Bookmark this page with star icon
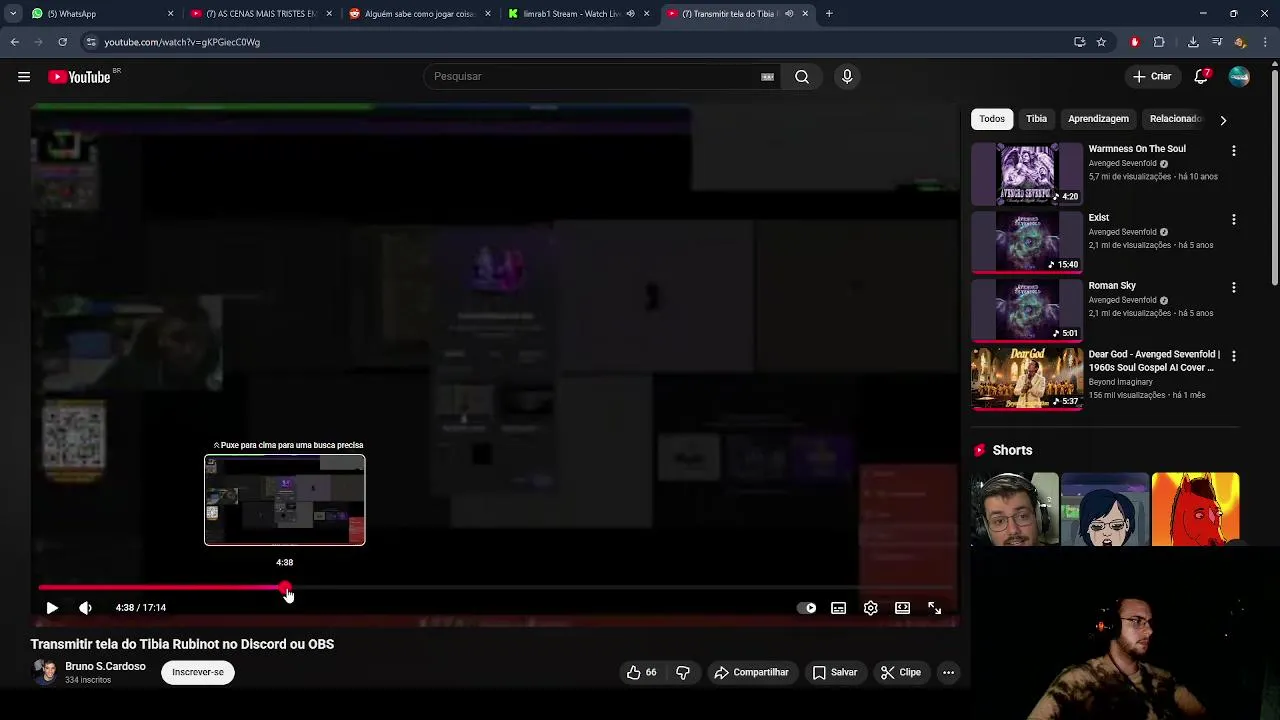 1101,42
